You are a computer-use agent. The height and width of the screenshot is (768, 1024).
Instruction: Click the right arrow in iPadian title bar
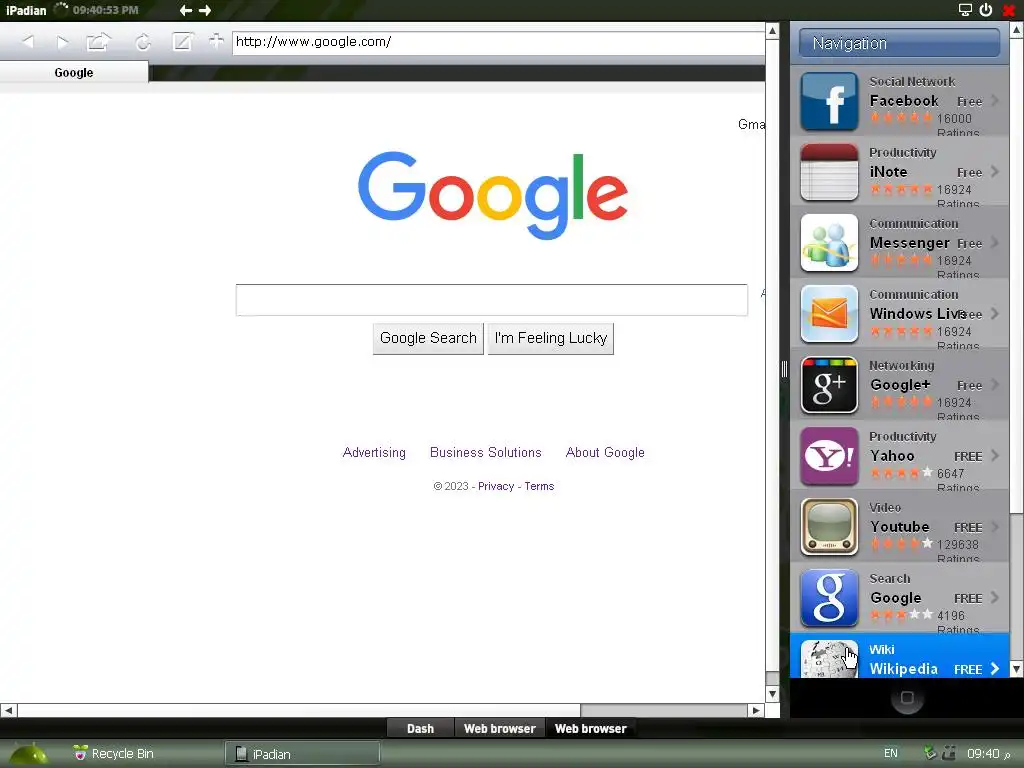click(x=205, y=10)
